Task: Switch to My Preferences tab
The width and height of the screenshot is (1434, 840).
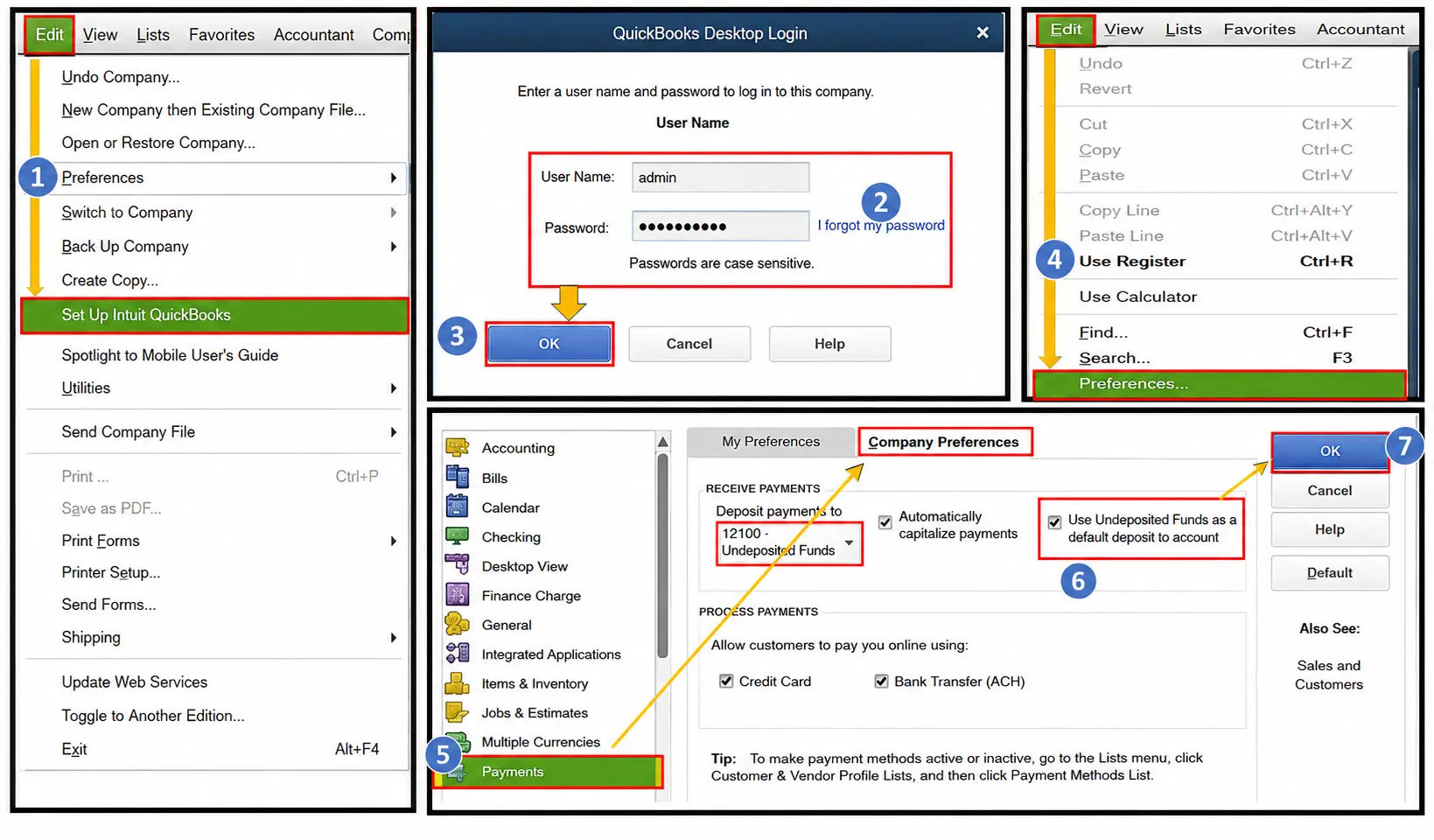Action: point(771,442)
